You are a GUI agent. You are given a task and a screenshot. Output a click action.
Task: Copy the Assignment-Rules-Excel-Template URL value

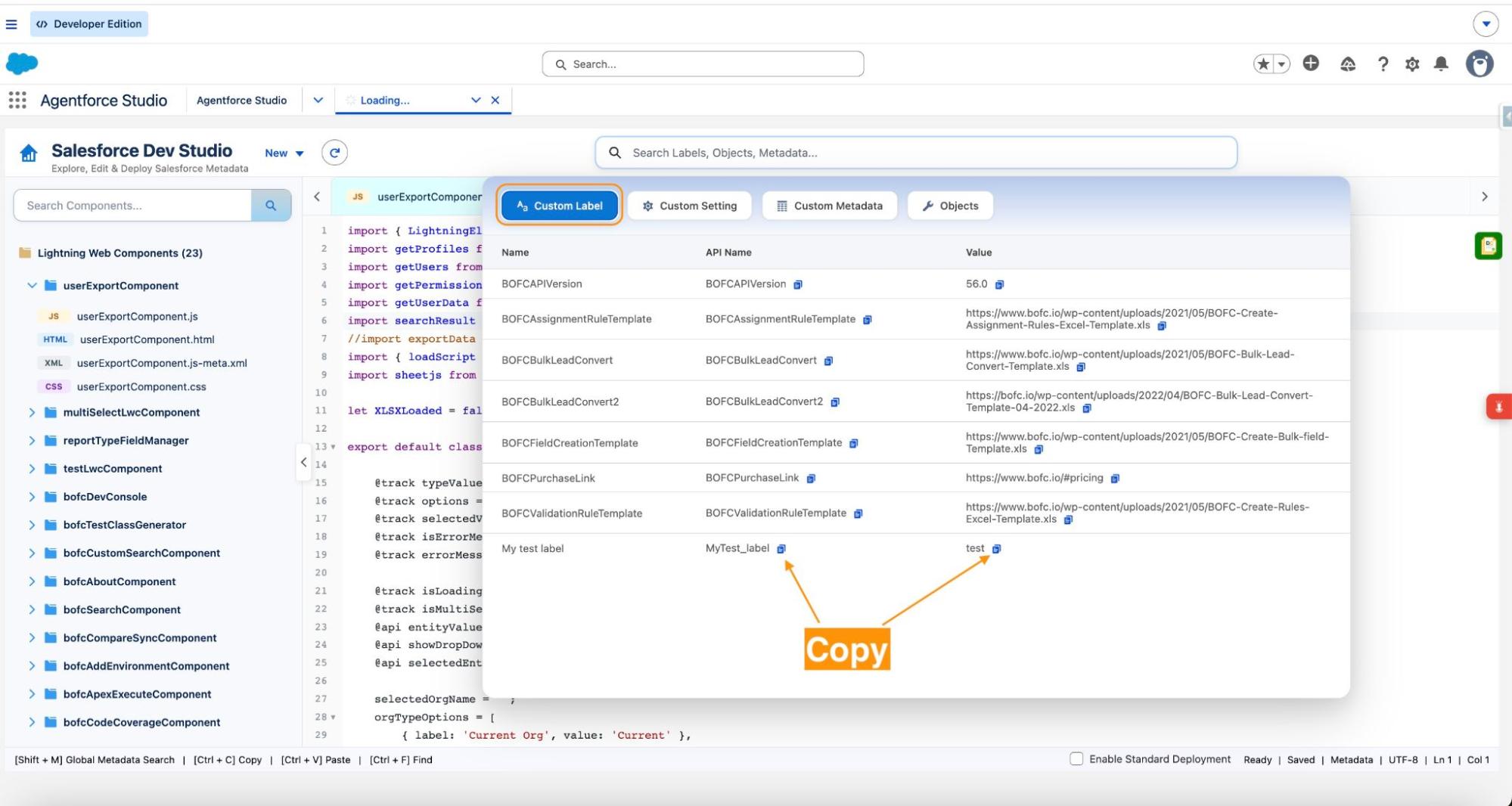pos(1162,326)
